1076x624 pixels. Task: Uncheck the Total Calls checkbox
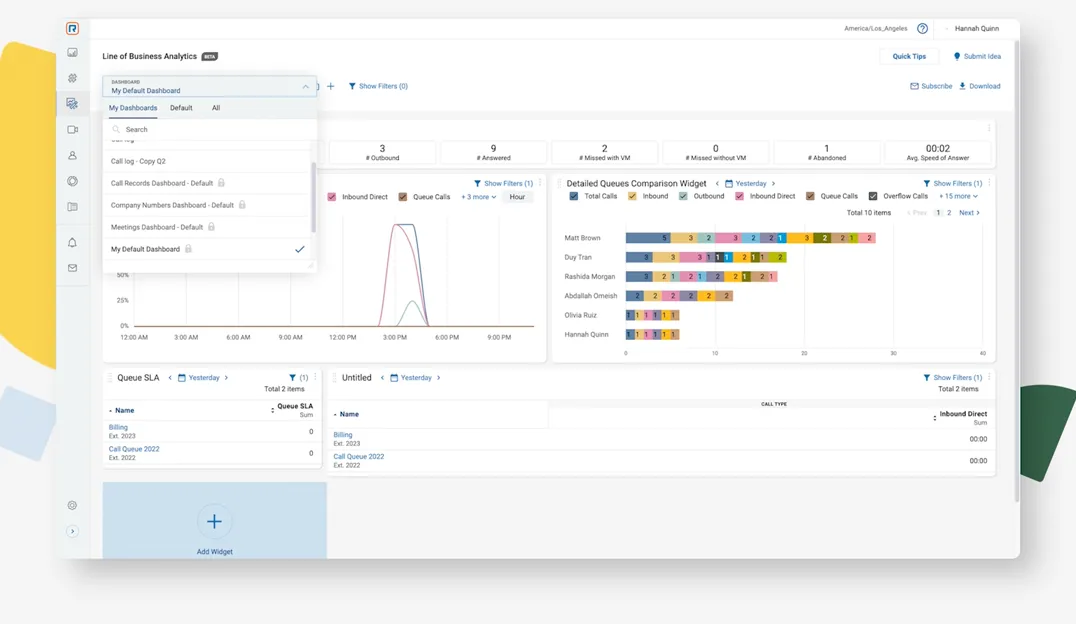(573, 197)
